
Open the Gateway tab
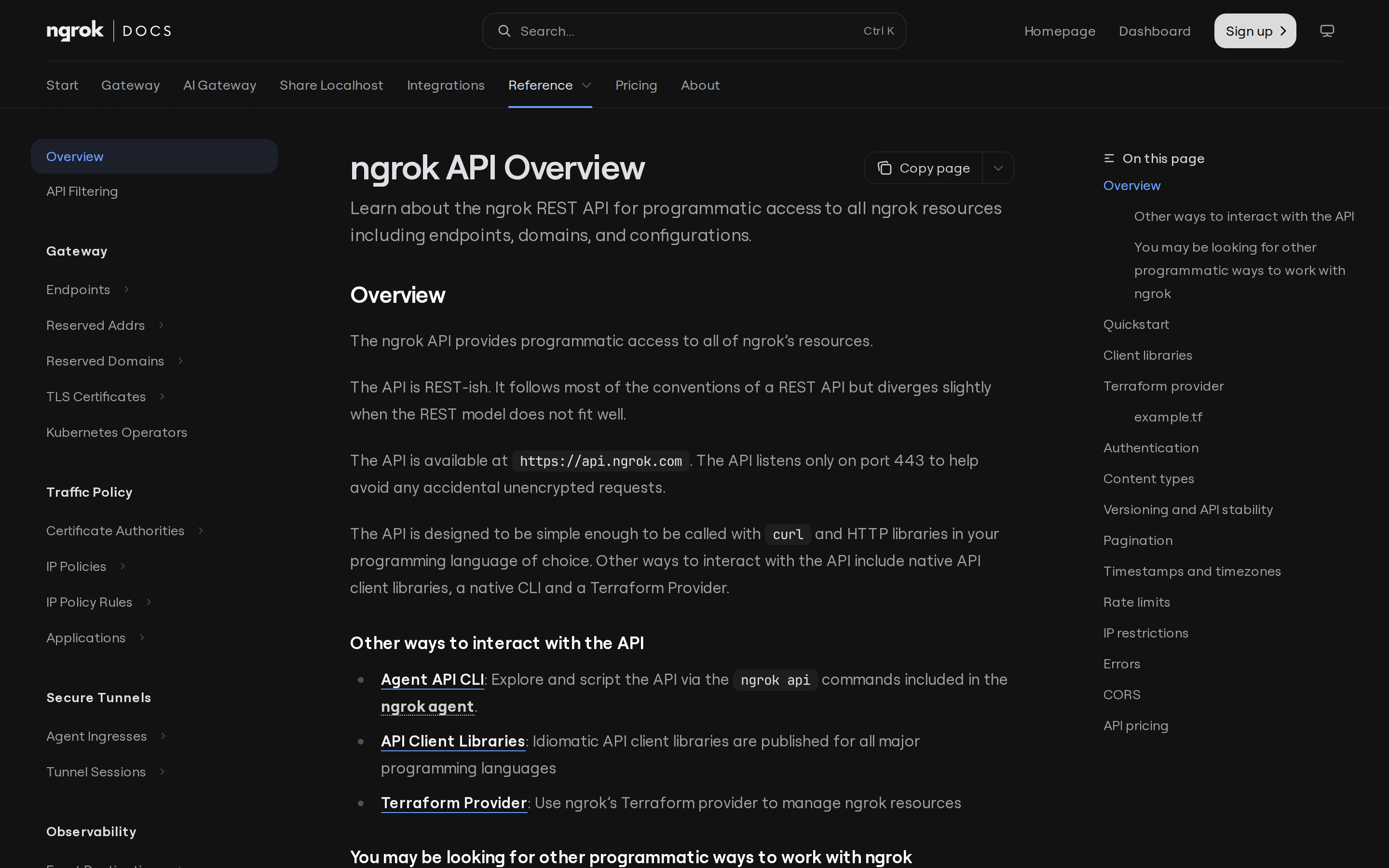[x=130, y=85]
